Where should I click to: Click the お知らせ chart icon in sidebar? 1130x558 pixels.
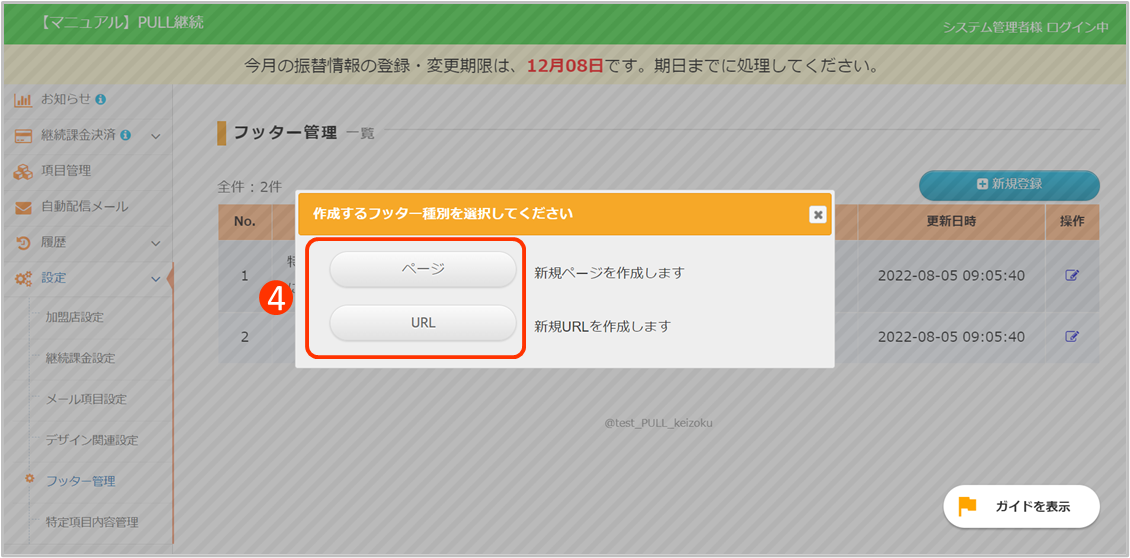pyautogui.click(x=23, y=100)
